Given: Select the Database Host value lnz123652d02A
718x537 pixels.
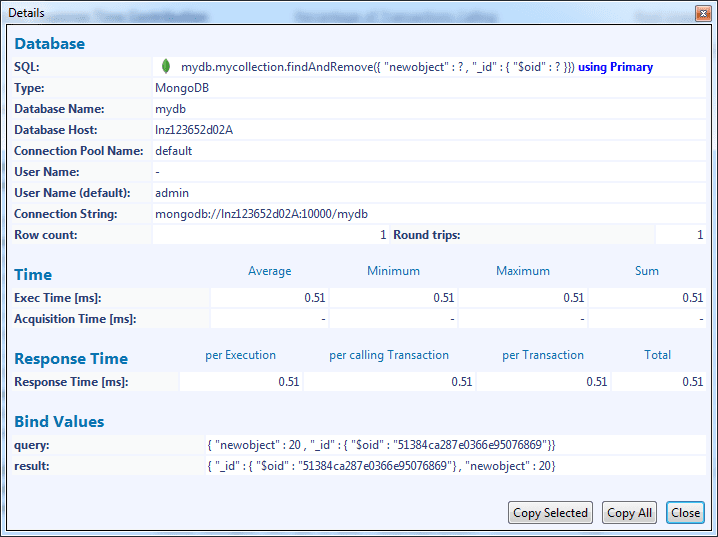Looking at the screenshot, I should pyautogui.click(x=194, y=130).
